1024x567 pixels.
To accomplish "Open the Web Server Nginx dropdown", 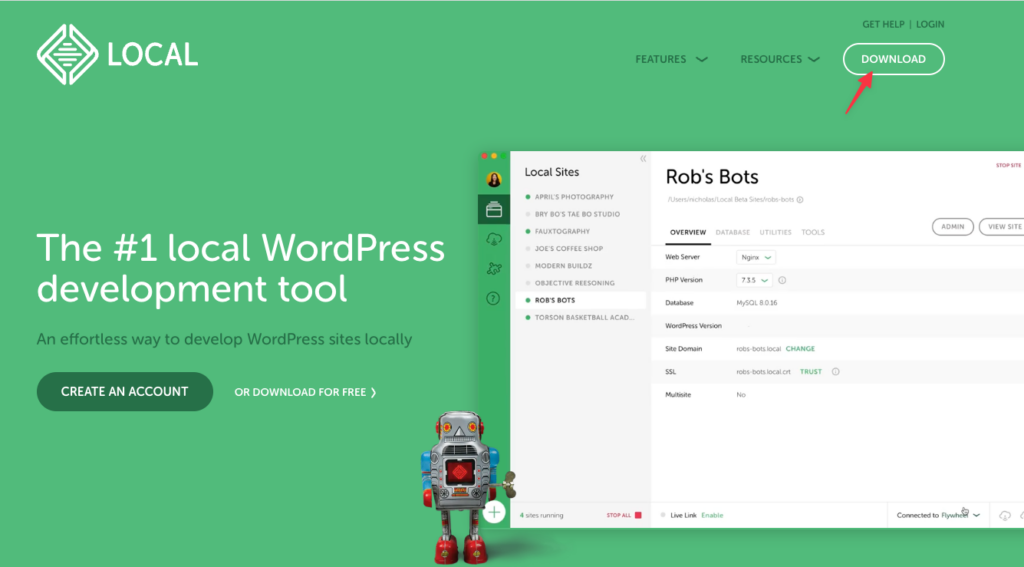I will click(x=756, y=257).
